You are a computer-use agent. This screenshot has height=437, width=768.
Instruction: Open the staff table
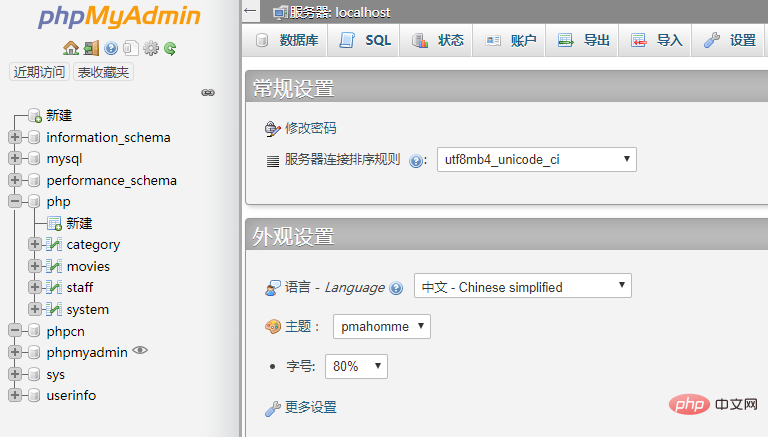pyautogui.click(x=80, y=287)
